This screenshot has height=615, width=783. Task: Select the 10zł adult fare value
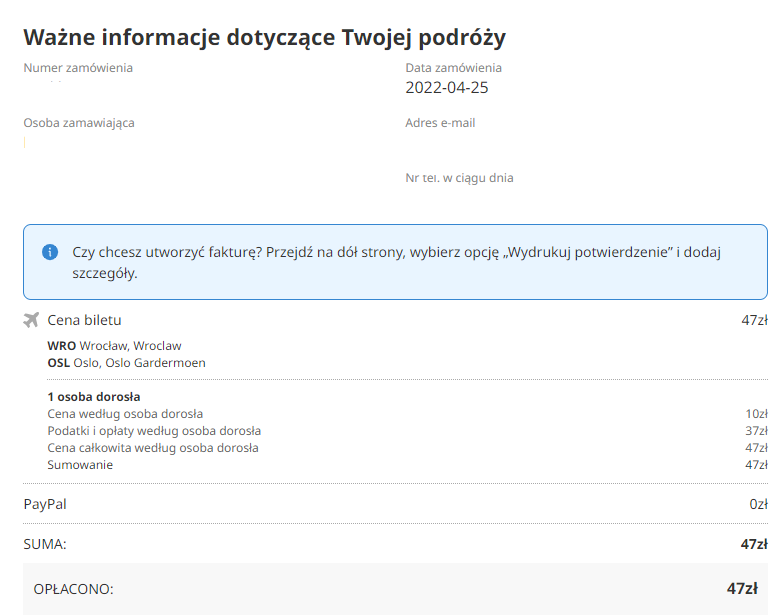click(757, 414)
